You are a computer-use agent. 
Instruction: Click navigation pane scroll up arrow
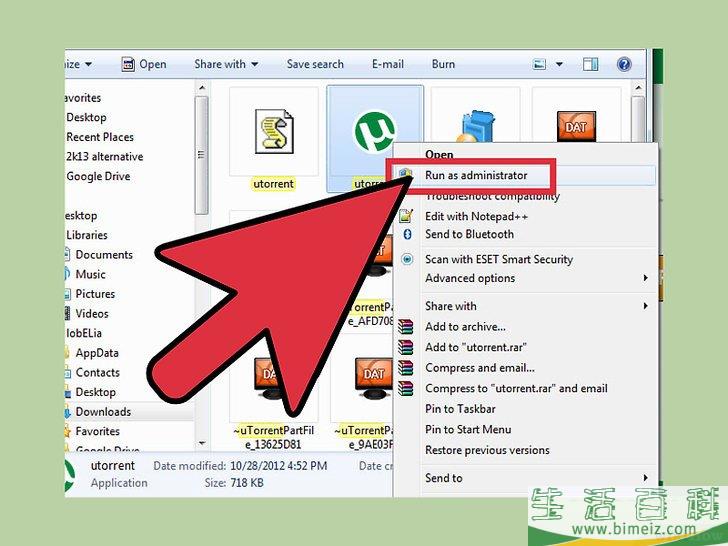[202, 87]
